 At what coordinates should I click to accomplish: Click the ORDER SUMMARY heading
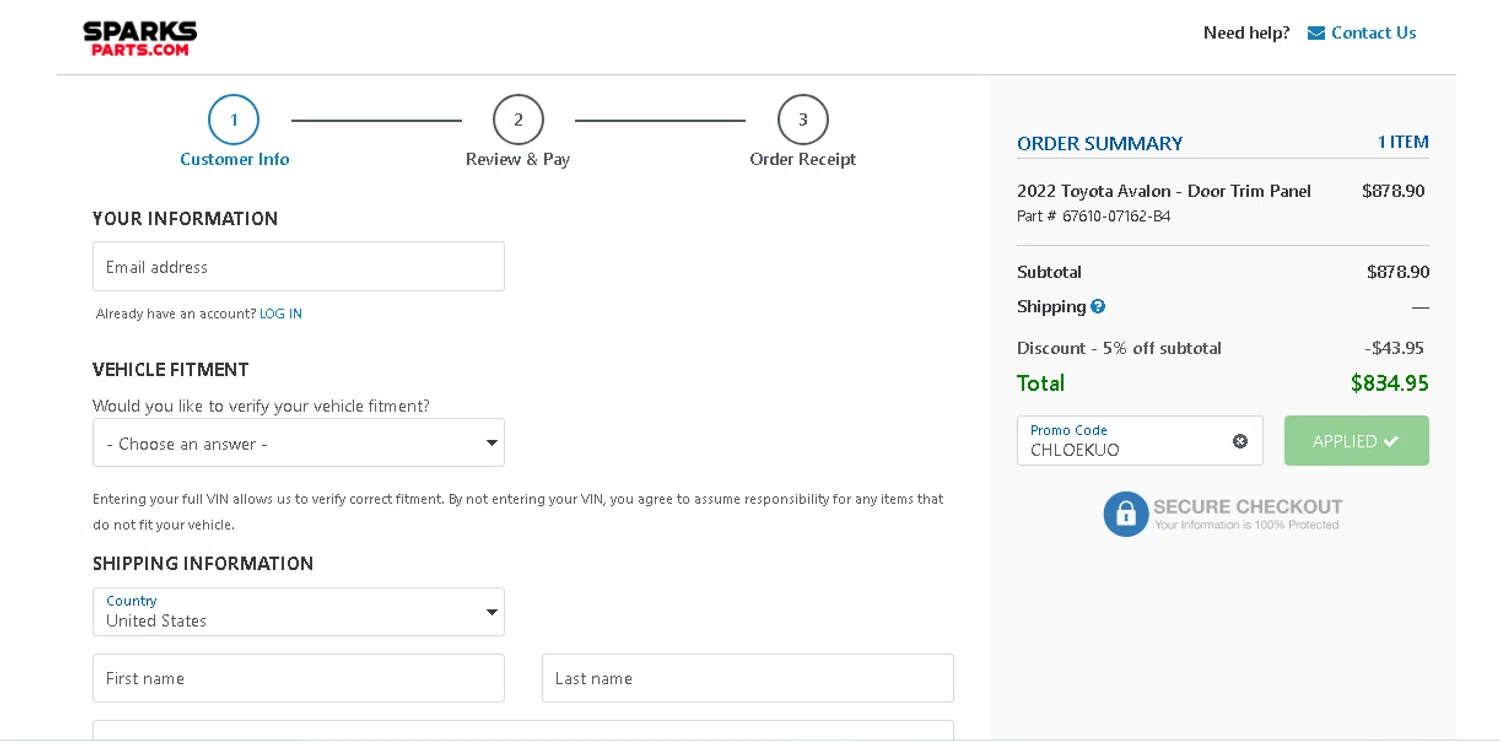click(1100, 143)
